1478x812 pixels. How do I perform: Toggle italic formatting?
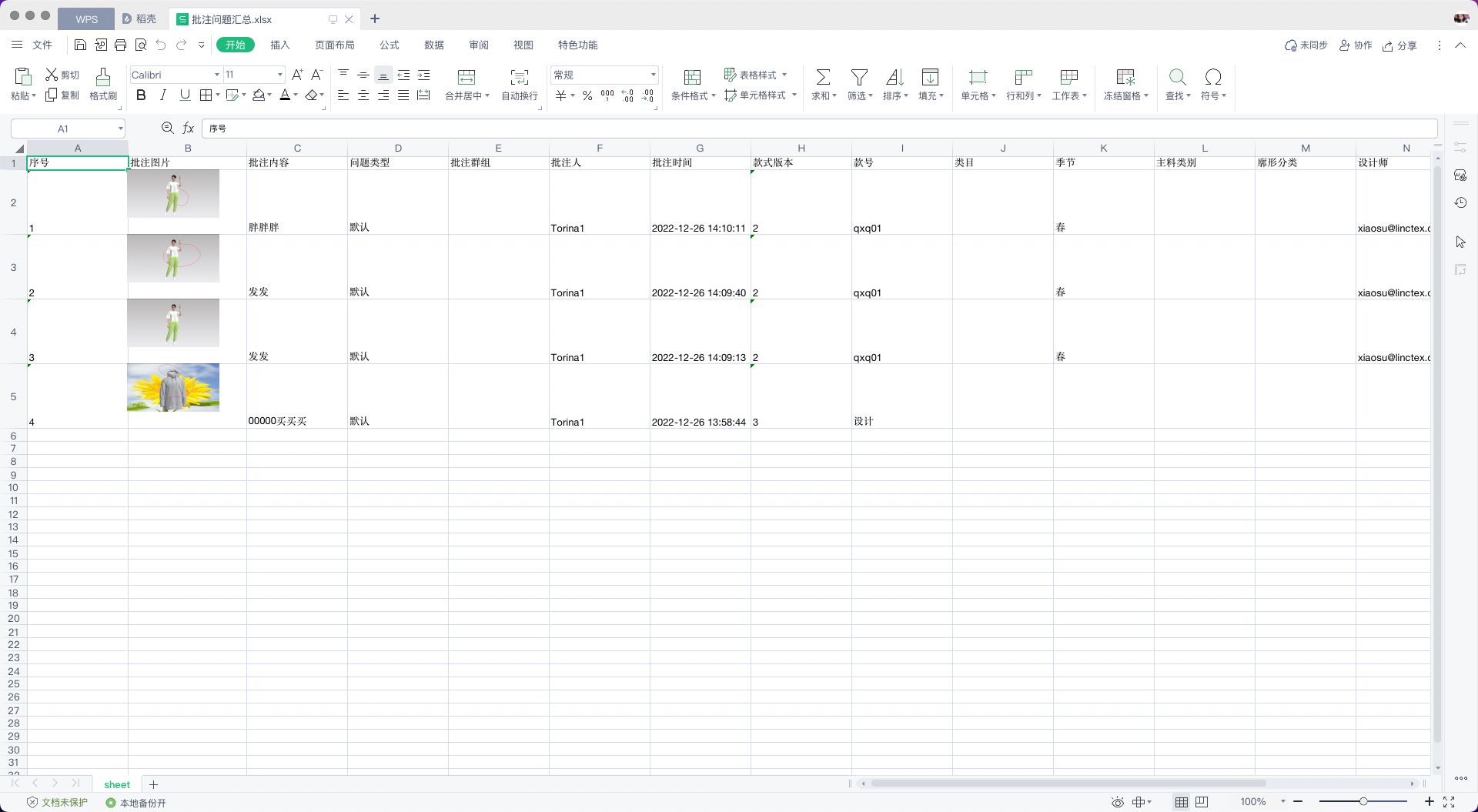click(x=162, y=95)
